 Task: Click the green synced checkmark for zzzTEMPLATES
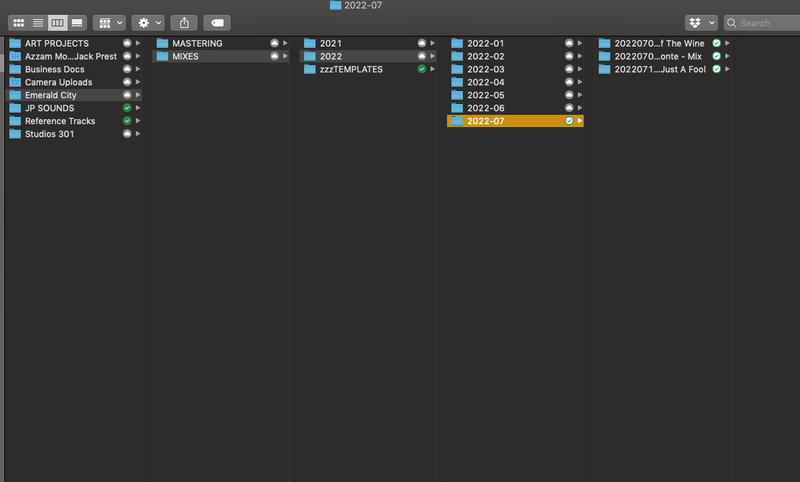point(422,69)
